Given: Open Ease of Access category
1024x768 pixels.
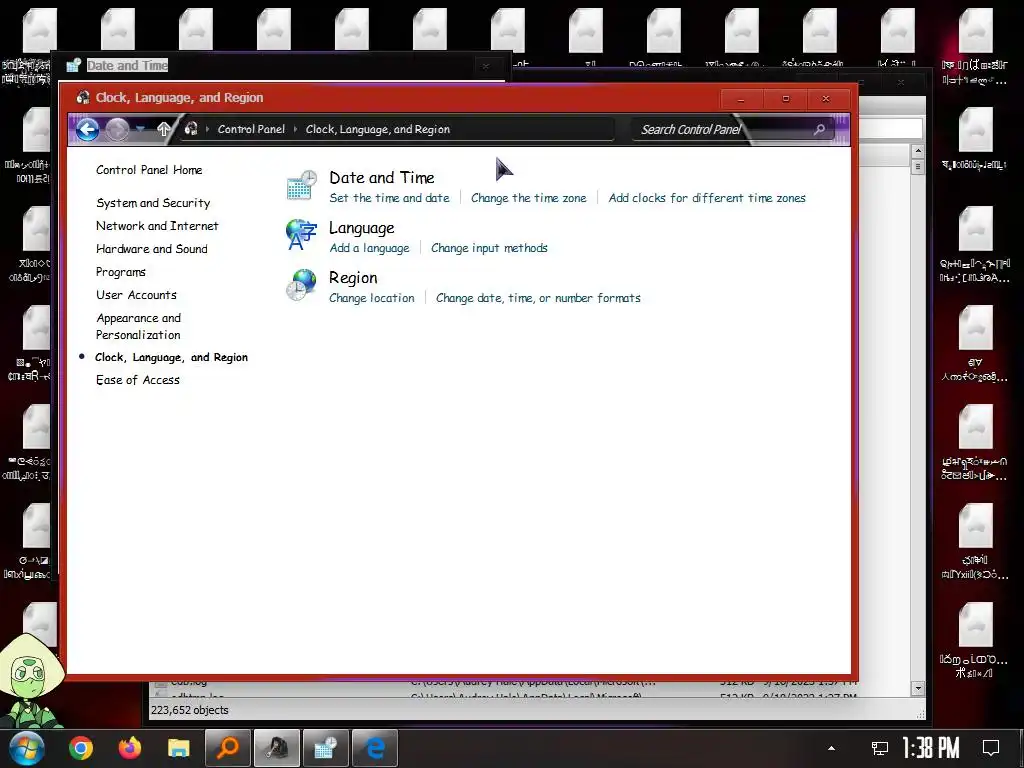Looking at the screenshot, I should [x=138, y=380].
